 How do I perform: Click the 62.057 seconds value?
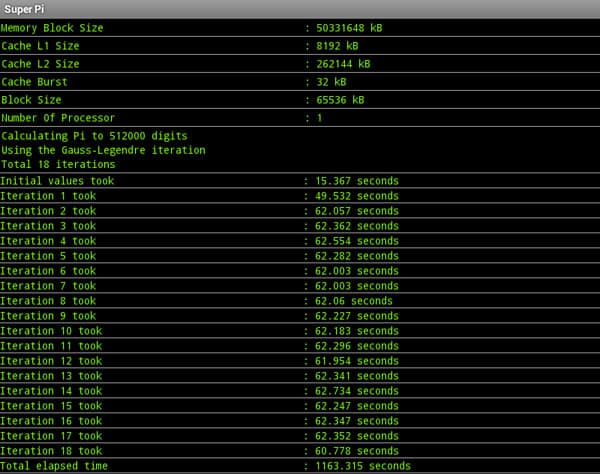click(357, 211)
